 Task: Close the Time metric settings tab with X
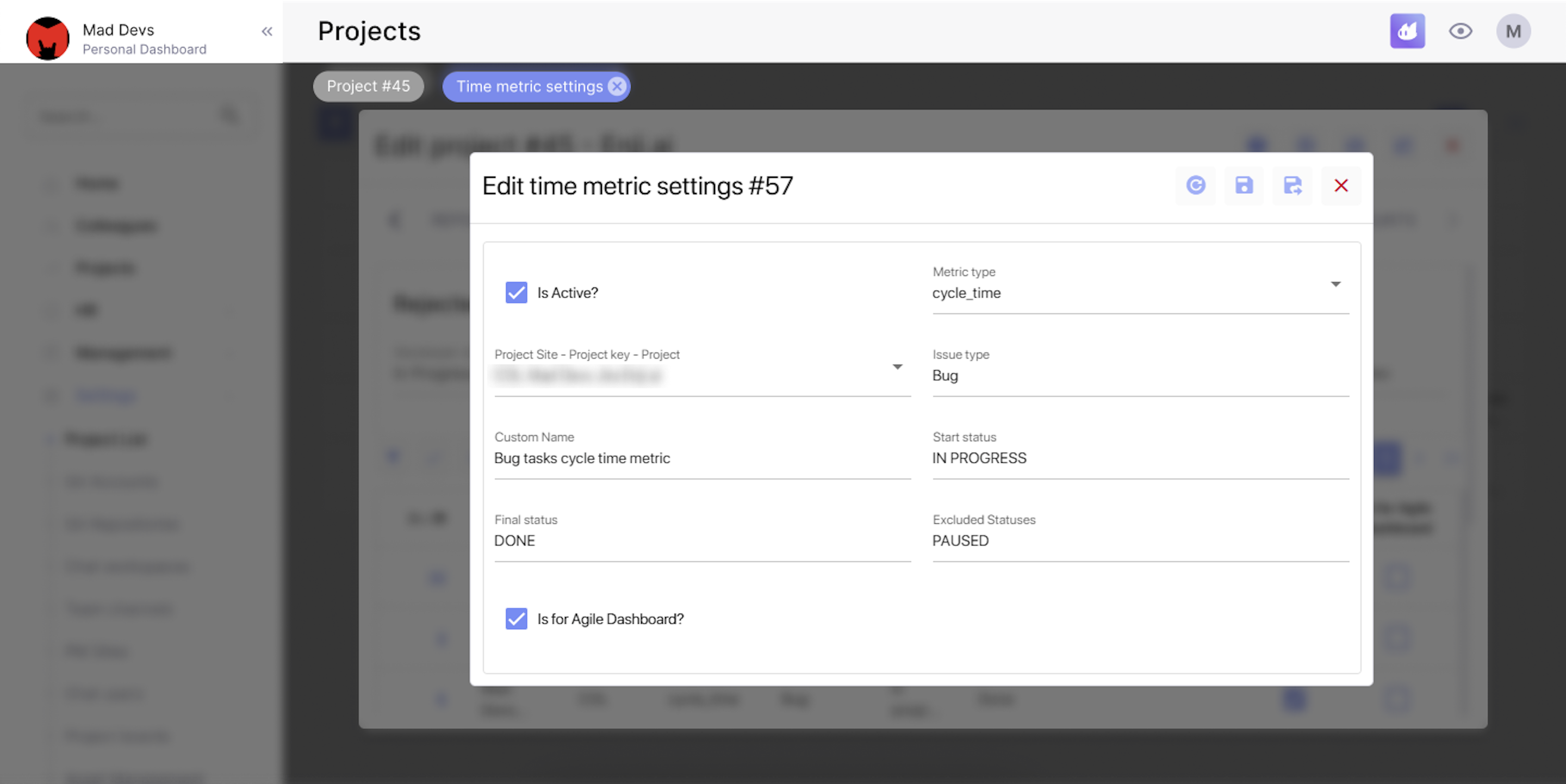[617, 86]
